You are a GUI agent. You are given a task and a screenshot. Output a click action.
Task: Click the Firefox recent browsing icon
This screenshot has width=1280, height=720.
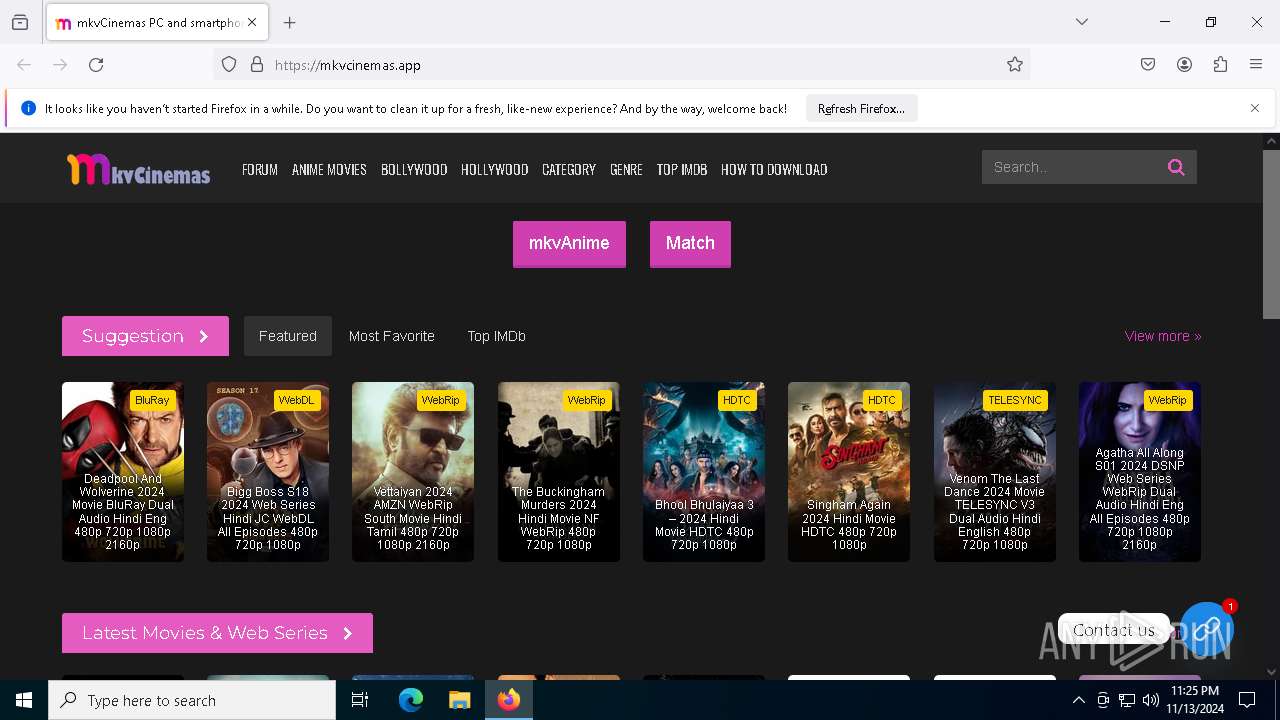tap(20, 22)
